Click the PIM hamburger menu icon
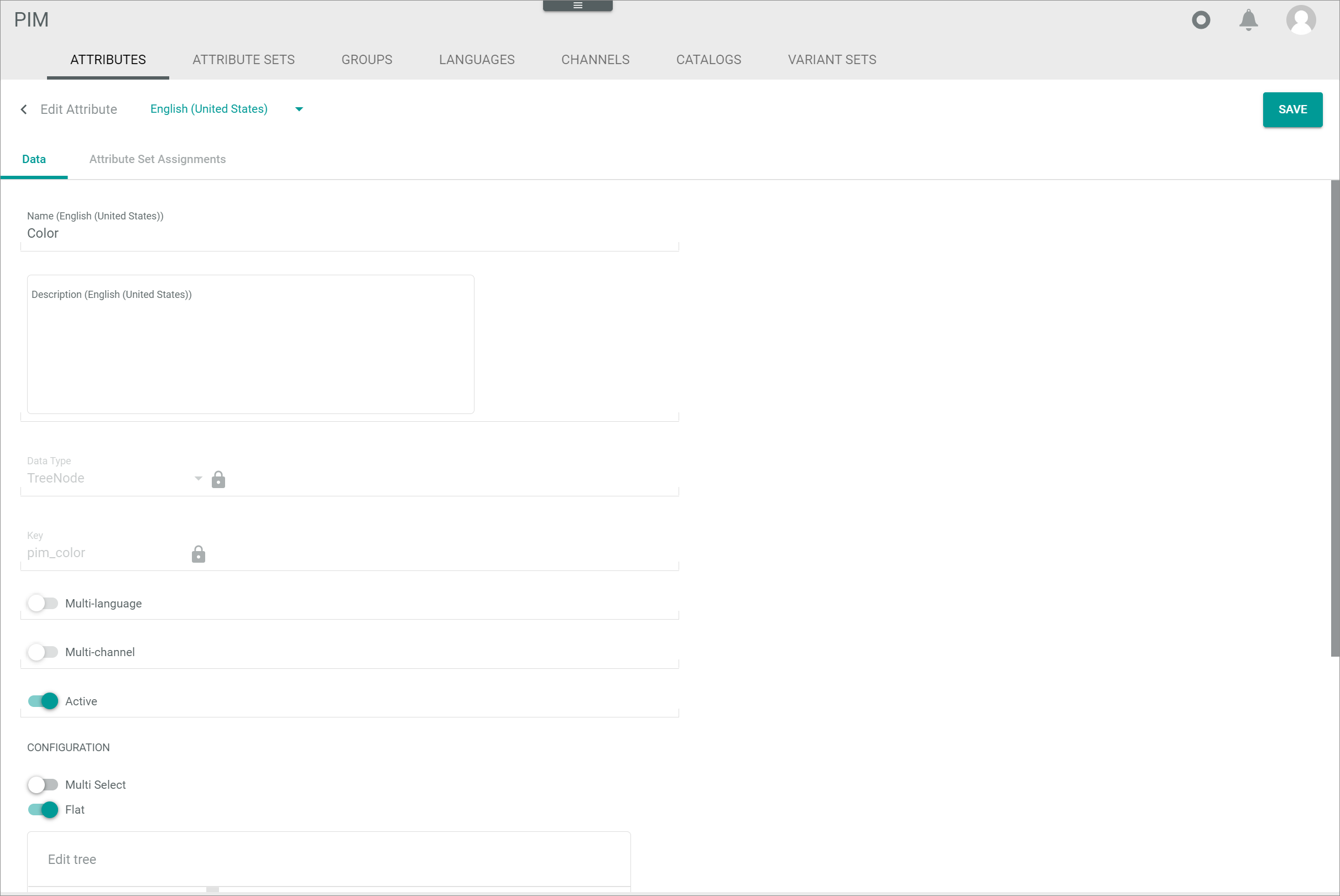 tap(578, 6)
